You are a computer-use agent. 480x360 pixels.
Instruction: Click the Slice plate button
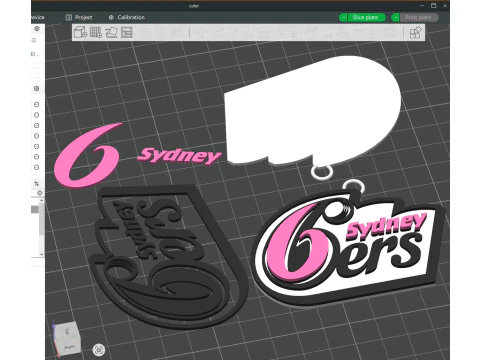[366, 17]
